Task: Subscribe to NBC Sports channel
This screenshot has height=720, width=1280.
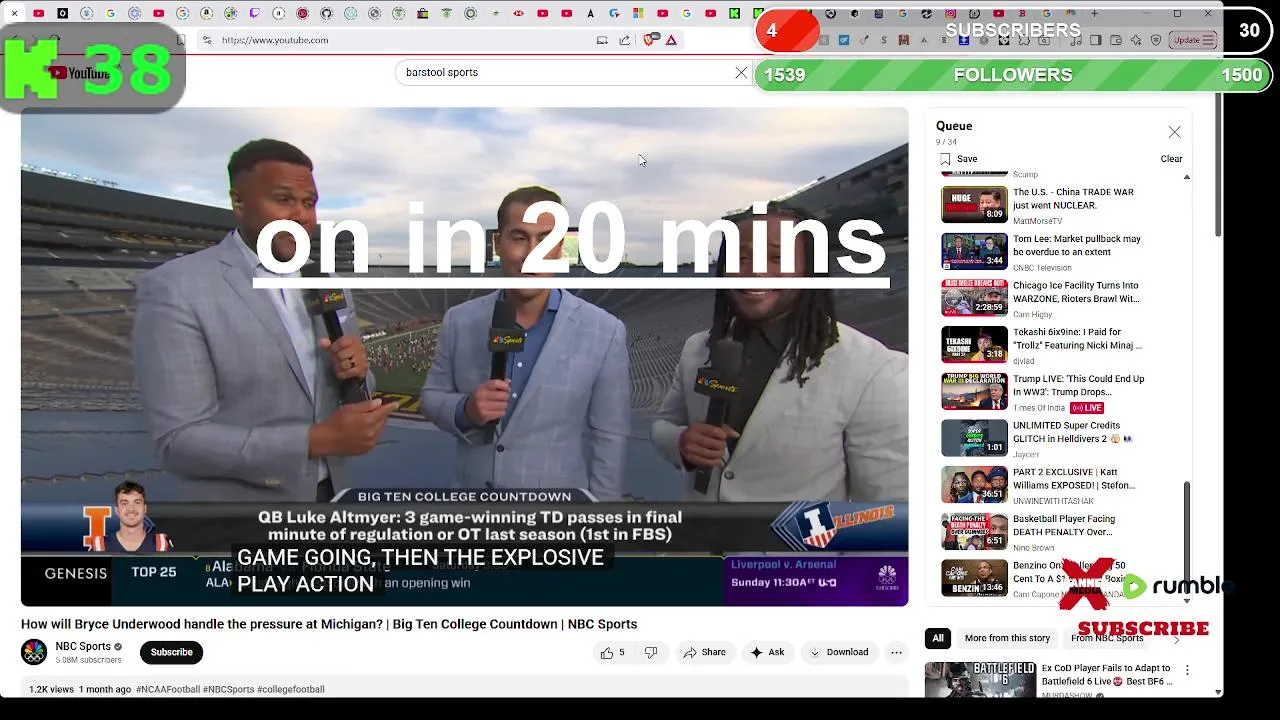Action: tap(171, 653)
